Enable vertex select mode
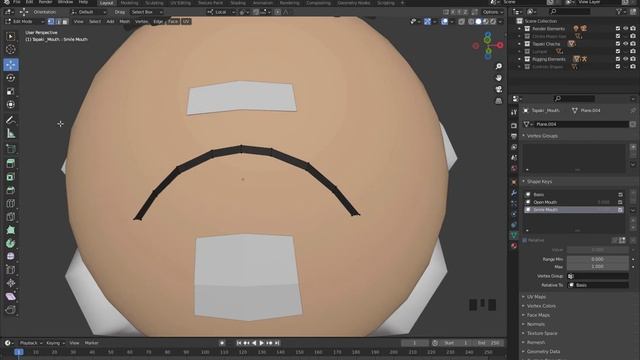The image size is (640, 360). pyautogui.click(x=51, y=21)
